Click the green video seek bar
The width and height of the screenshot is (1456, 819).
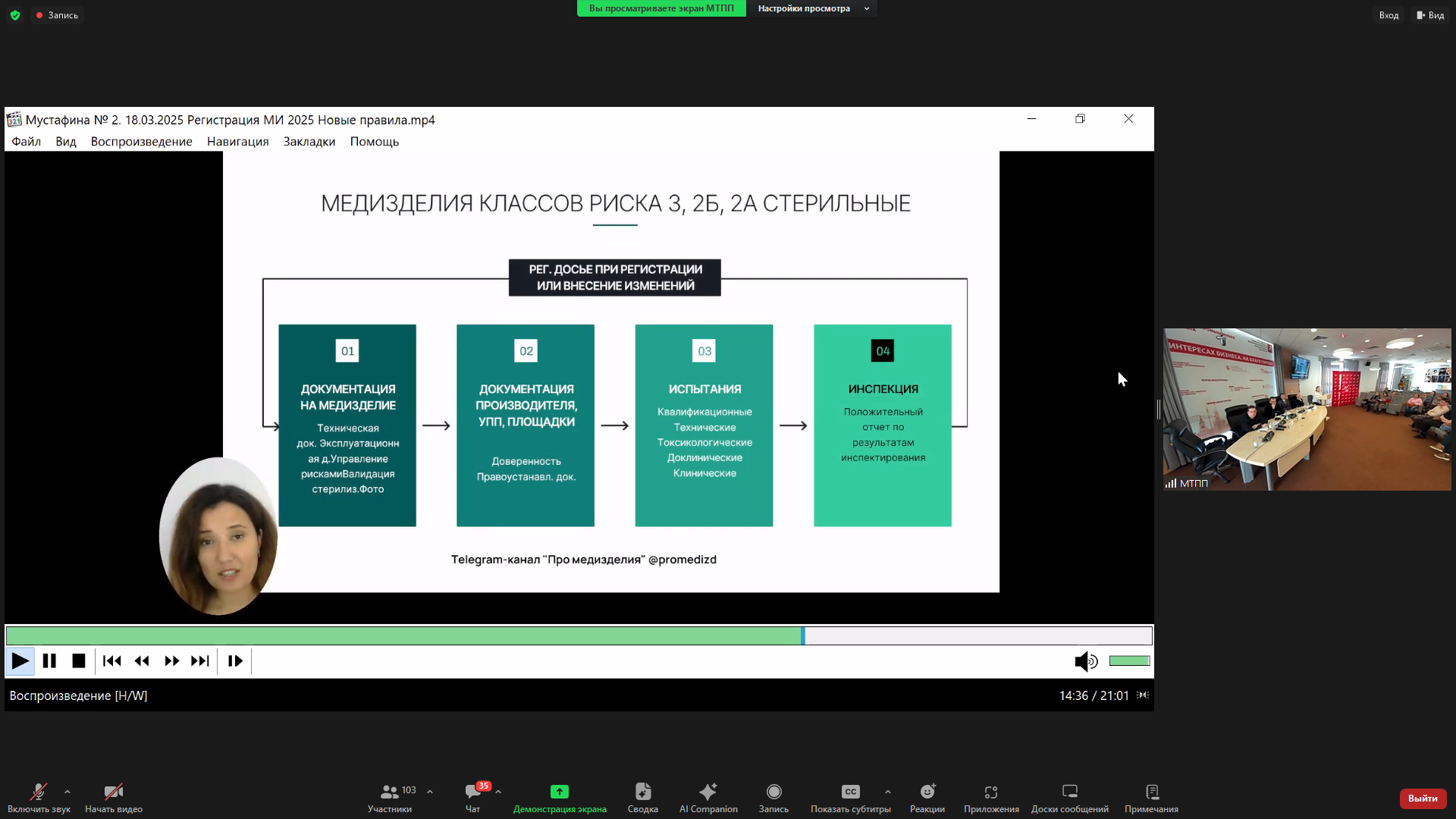[402, 636]
